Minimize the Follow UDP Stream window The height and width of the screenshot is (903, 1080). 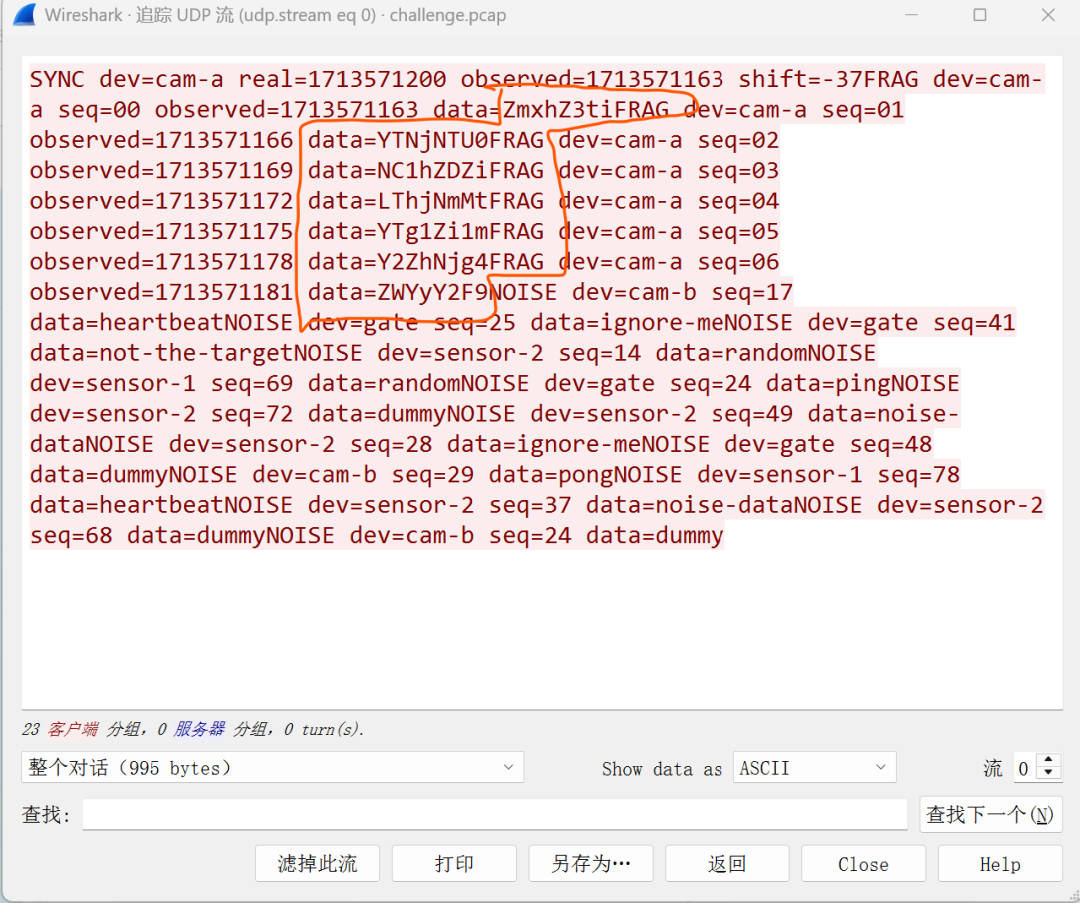click(x=911, y=15)
